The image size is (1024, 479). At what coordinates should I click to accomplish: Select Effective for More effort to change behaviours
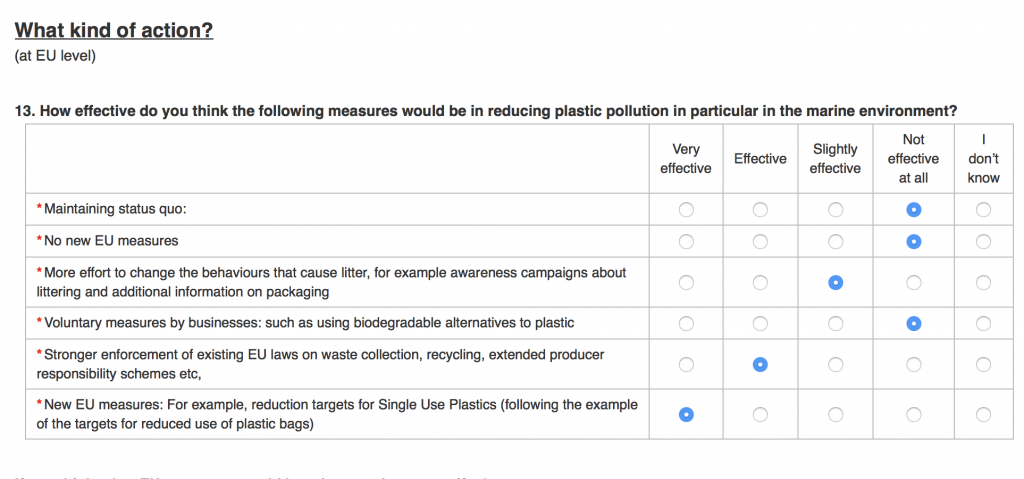point(760,282)
